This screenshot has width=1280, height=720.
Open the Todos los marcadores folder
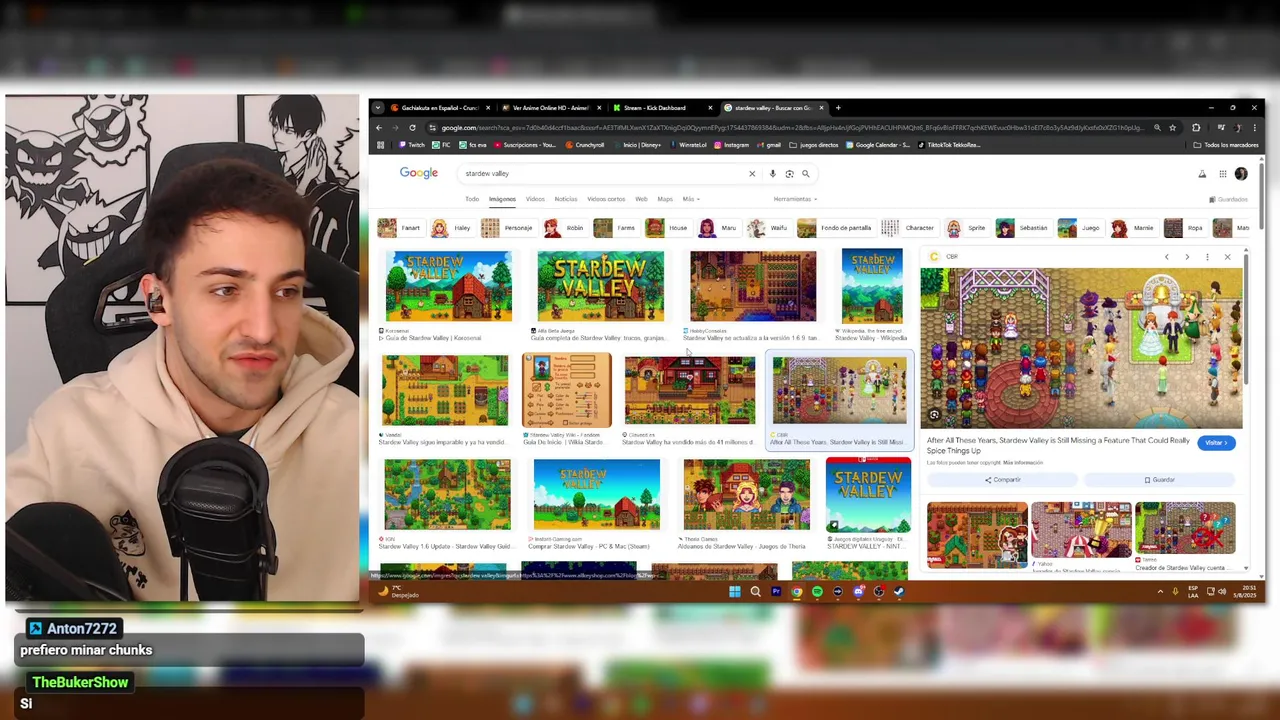click(x=1226, y=145)
